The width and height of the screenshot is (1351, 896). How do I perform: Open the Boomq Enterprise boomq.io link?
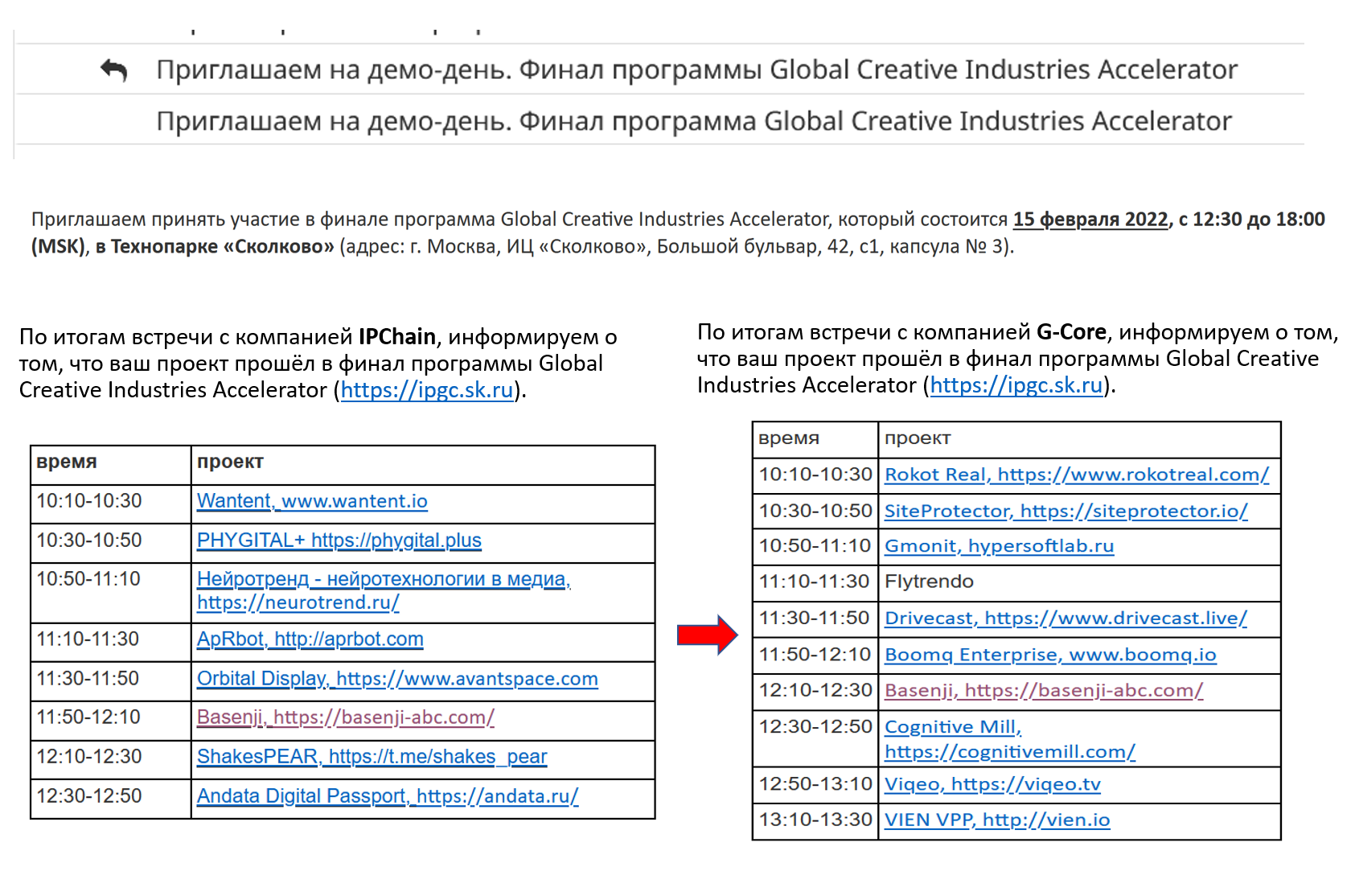[x=1051, y=655]
